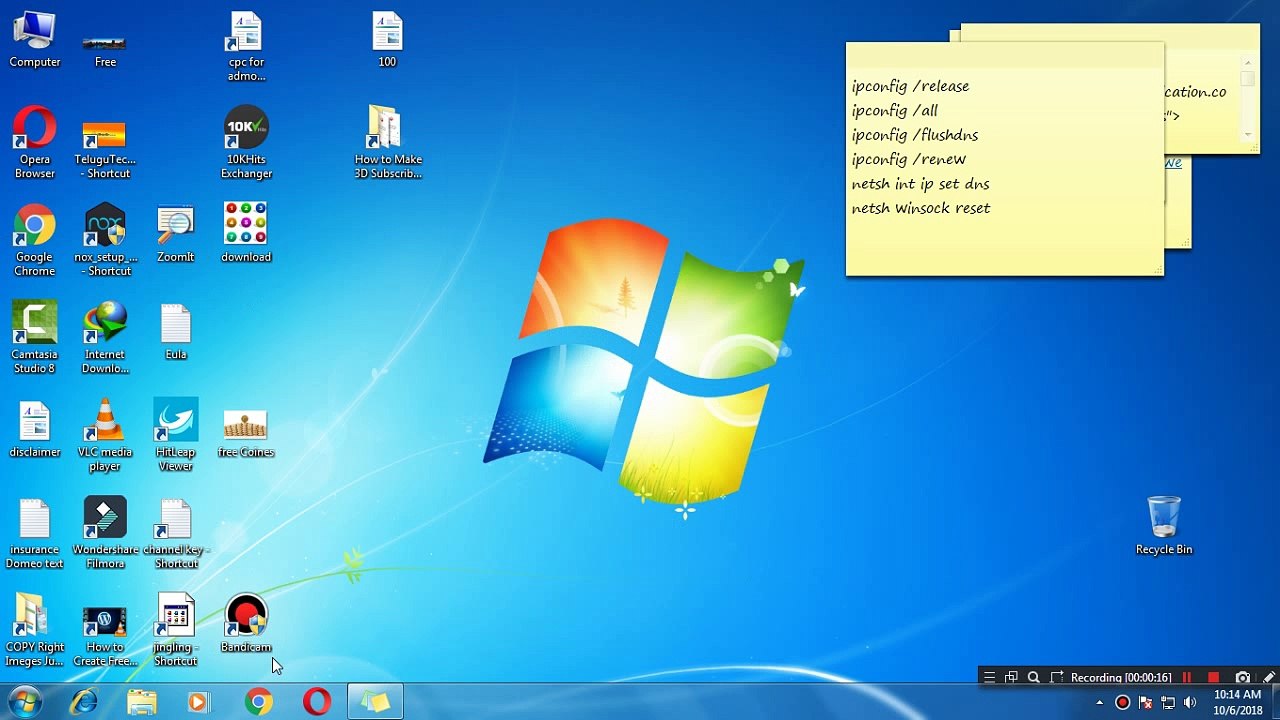
Task: Select the Sticky Notes taskbar button
Action: click(375, 702)
